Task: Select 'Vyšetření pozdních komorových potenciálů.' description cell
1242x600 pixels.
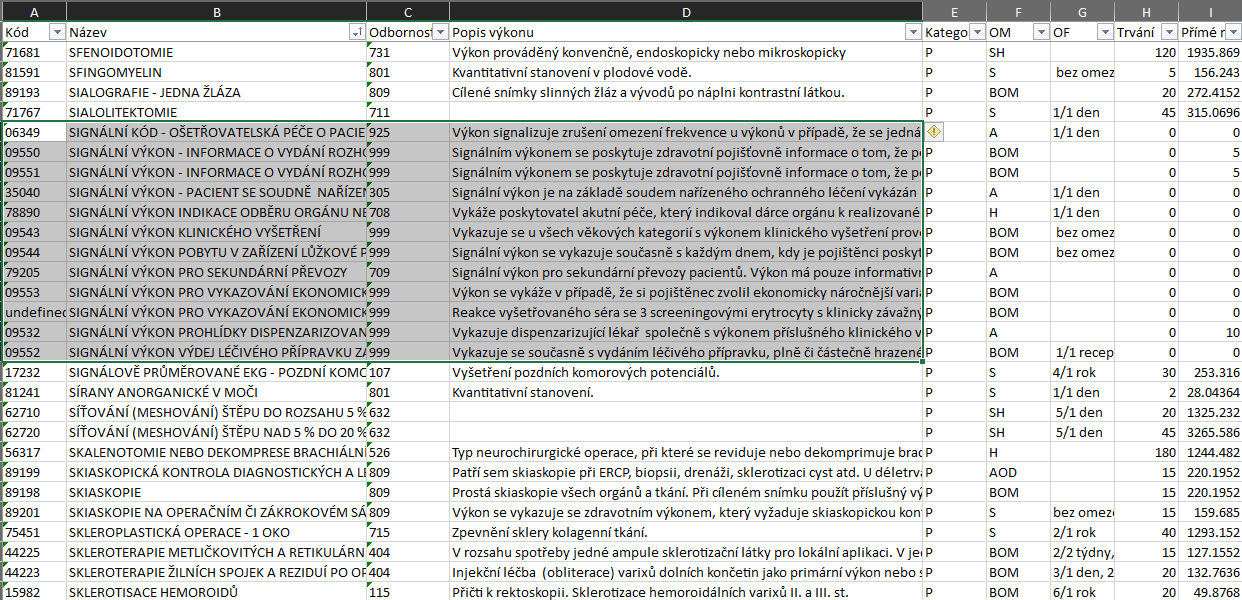Action: [686, 372]
